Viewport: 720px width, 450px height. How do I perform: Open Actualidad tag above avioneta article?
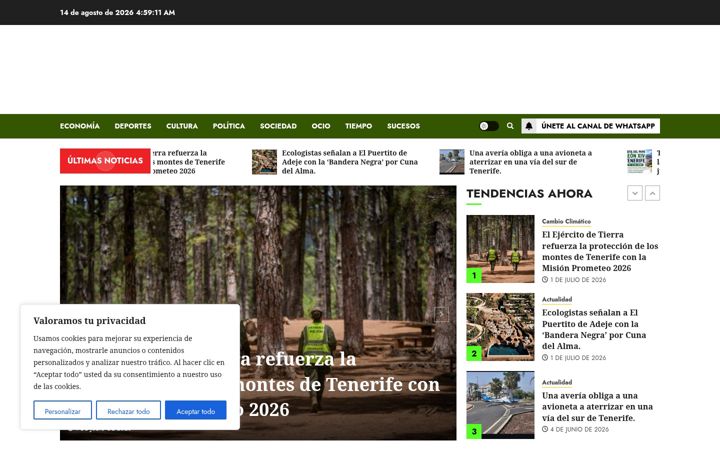pos(557,382)
